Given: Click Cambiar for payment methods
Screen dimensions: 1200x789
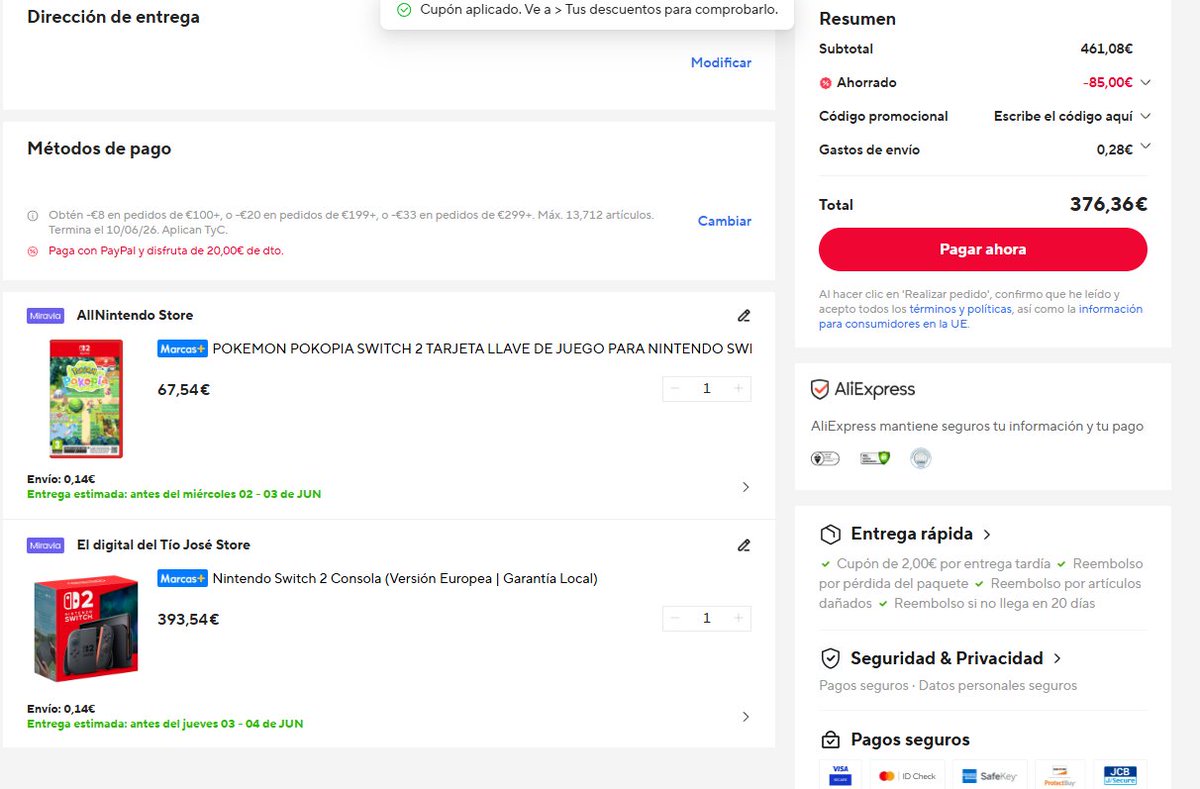Looking at the screenshot, I should click(x=725, y=221).
